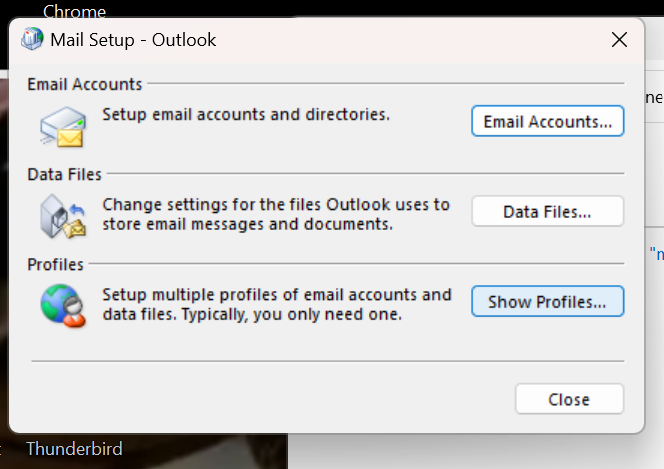Click the Email Accounts section heading
This screenshot has height=469, width=664.
[85, 84]
